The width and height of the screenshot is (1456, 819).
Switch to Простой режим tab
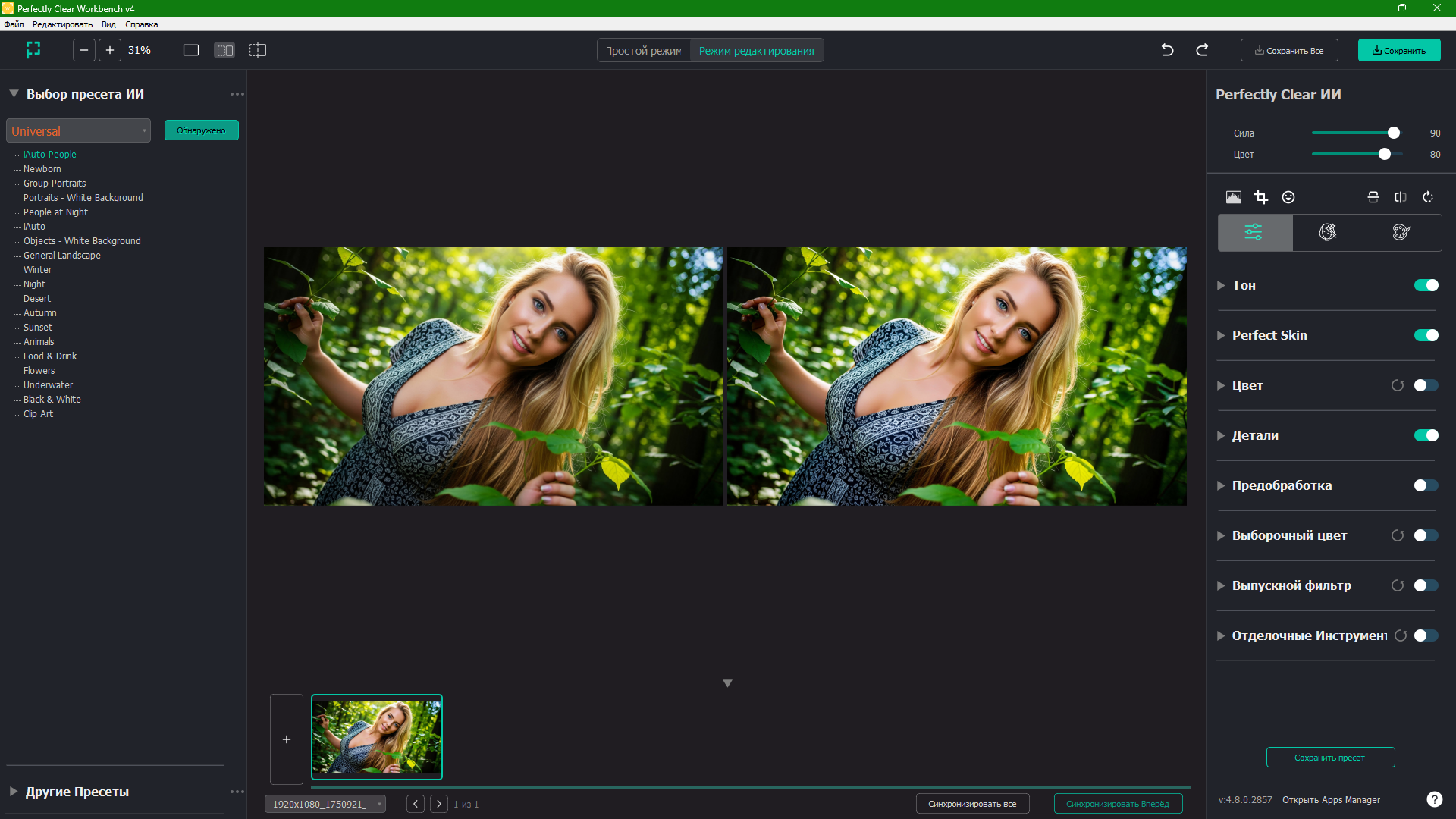pos(643,51)
